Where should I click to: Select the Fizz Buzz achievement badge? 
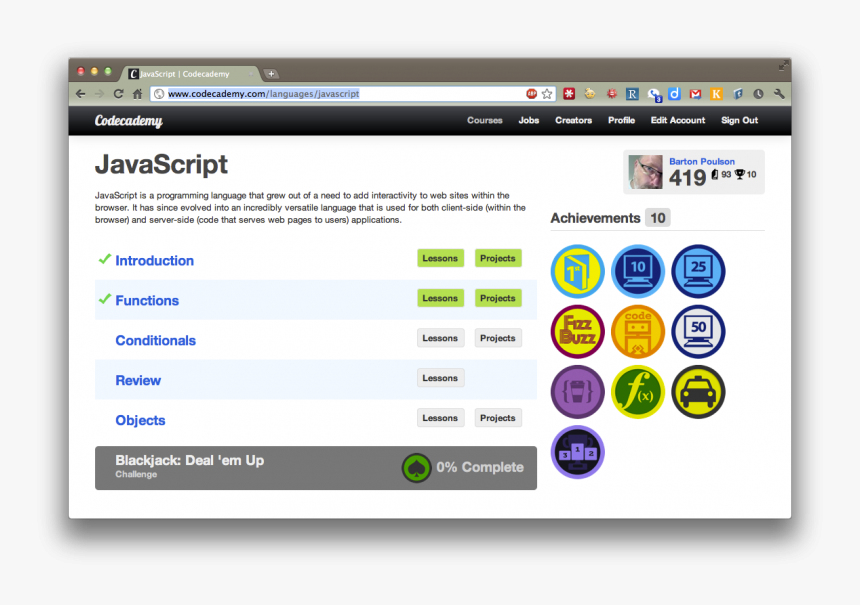pyautogui.click(x=578, y=332)
